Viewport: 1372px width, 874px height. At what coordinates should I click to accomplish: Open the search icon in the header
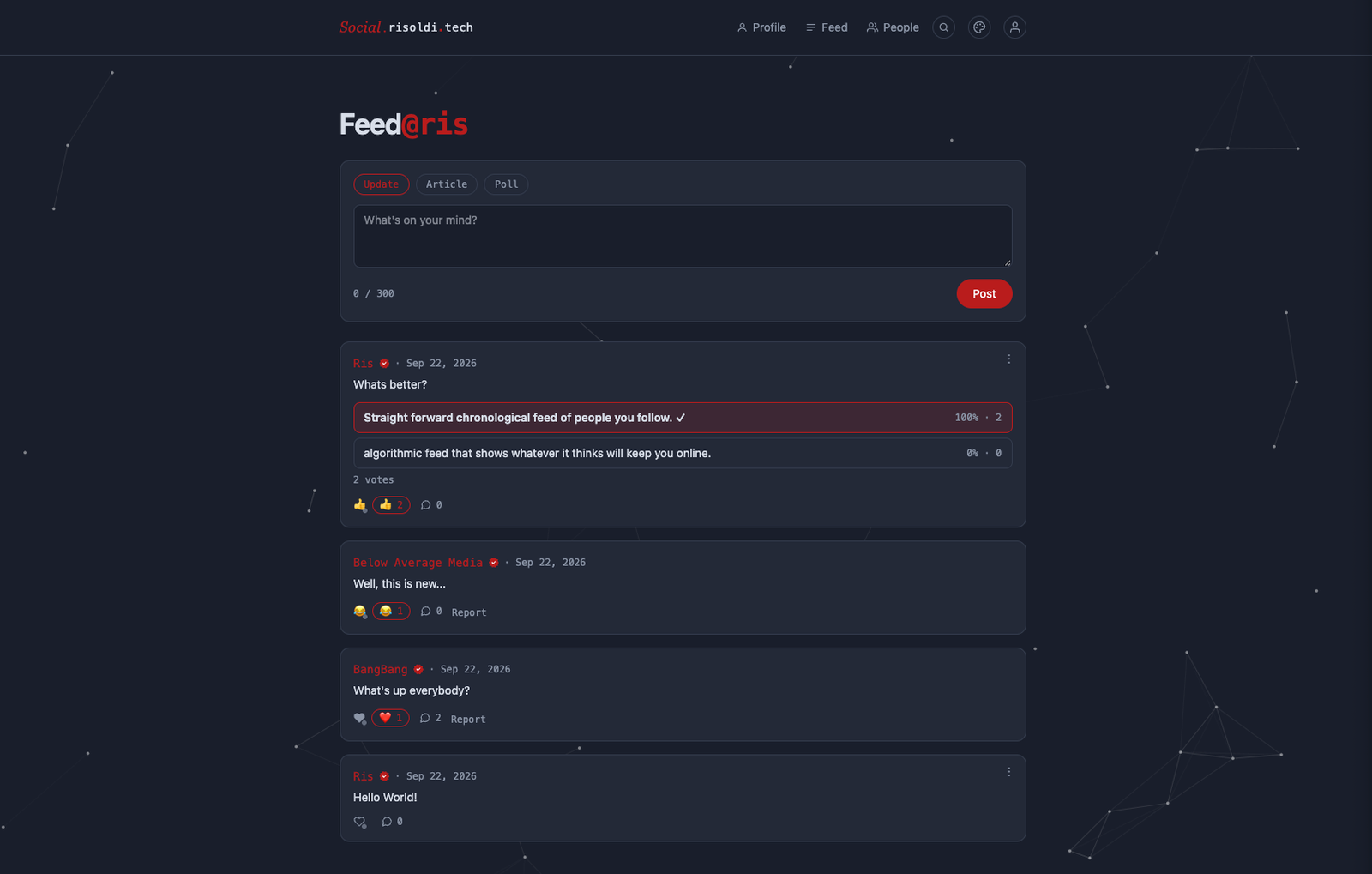(x=943, y=27)
